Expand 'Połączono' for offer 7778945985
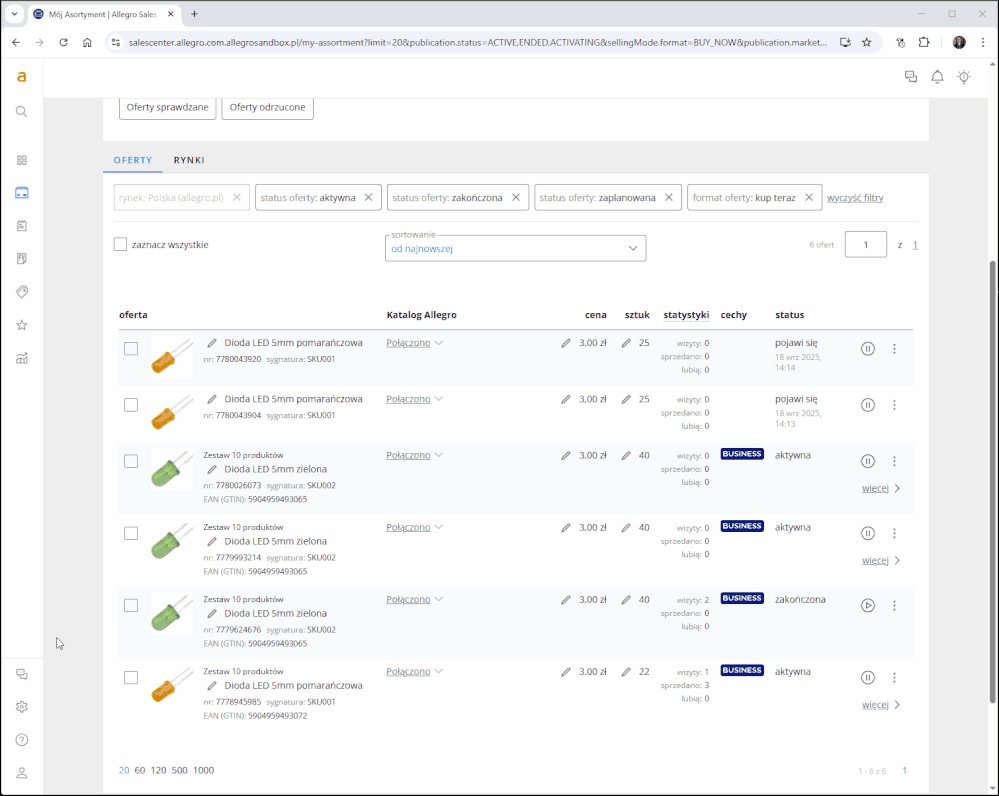The image size is (999, 796). click(414, 672)
